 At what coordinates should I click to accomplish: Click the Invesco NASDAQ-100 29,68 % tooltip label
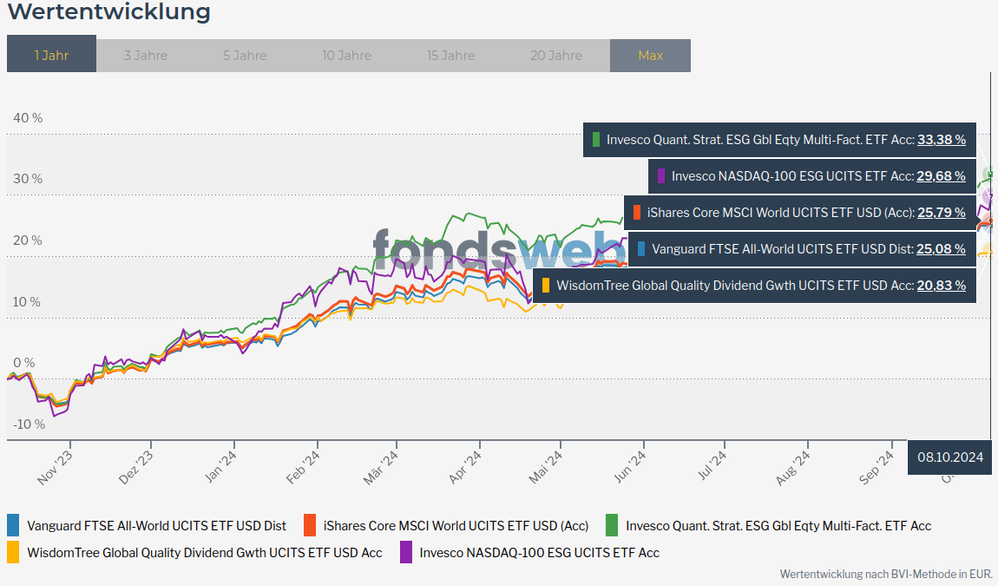point(812,176)
